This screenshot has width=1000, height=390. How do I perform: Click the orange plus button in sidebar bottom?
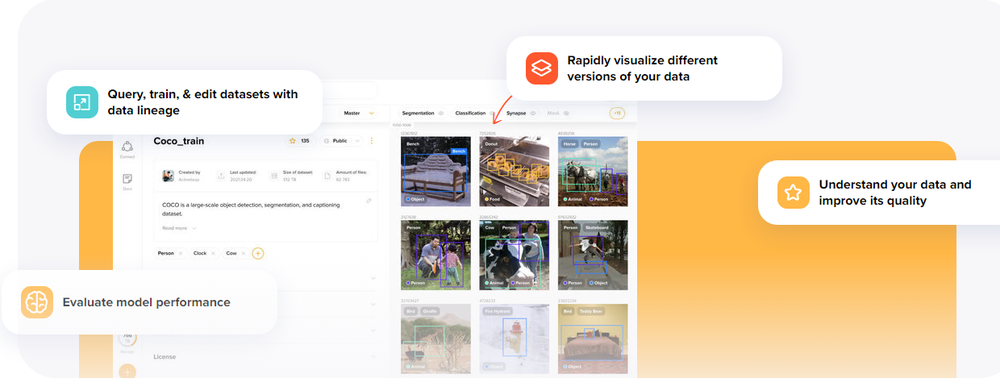click(x=127, y=372)
